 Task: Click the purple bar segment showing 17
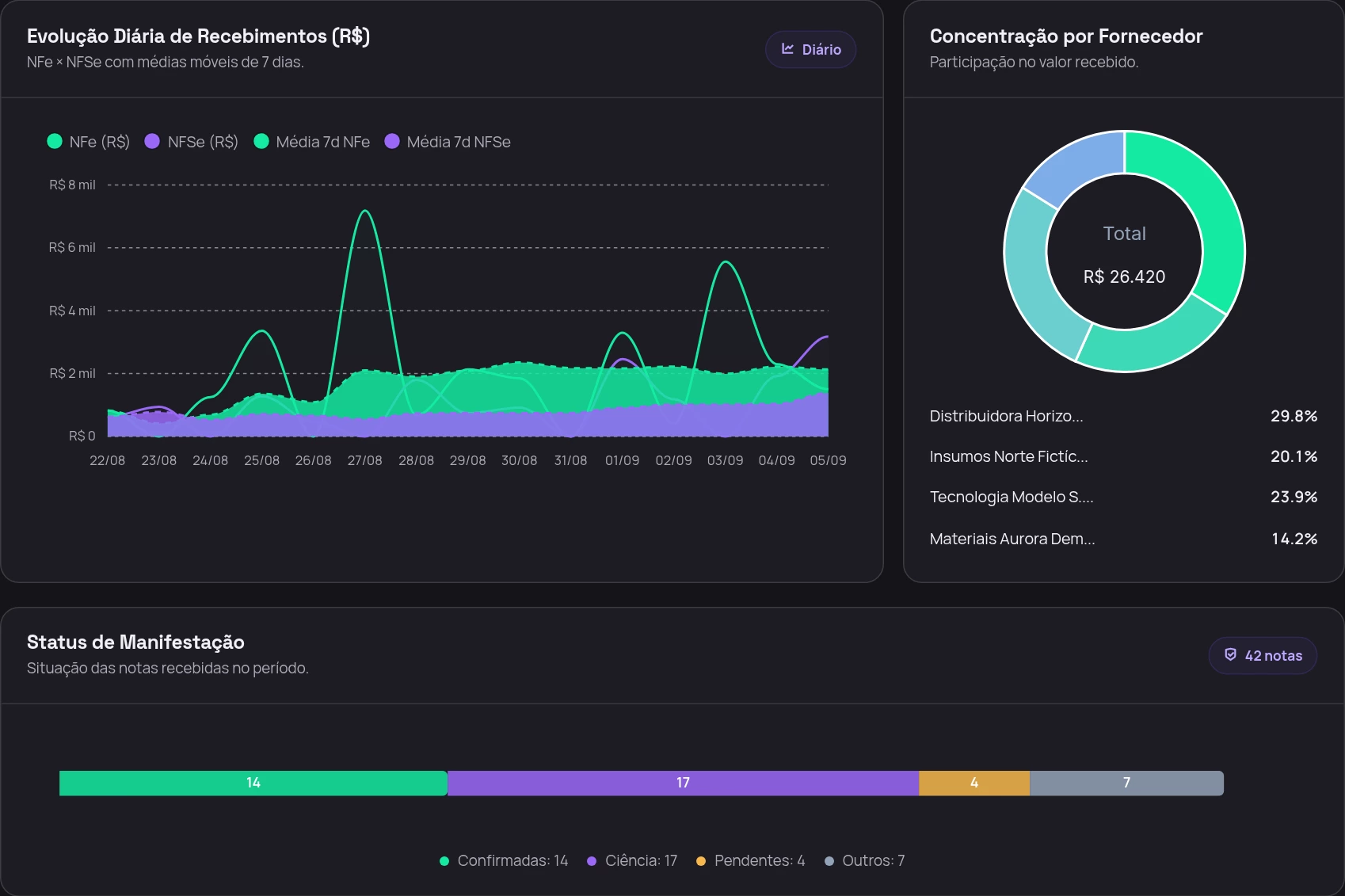pyautogui.click(x=683, y=783)
